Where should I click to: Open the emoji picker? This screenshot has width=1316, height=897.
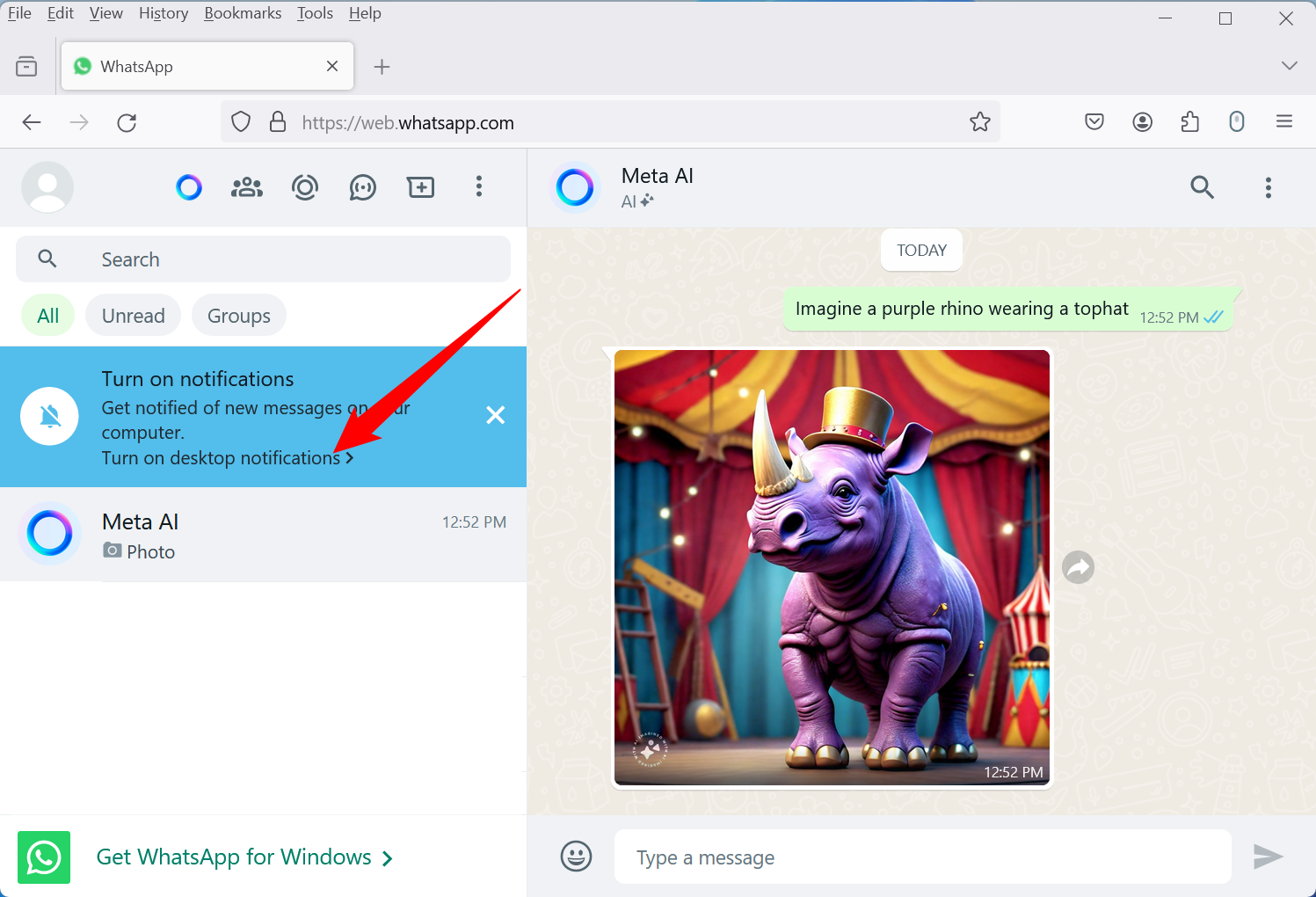pos(576,856)
